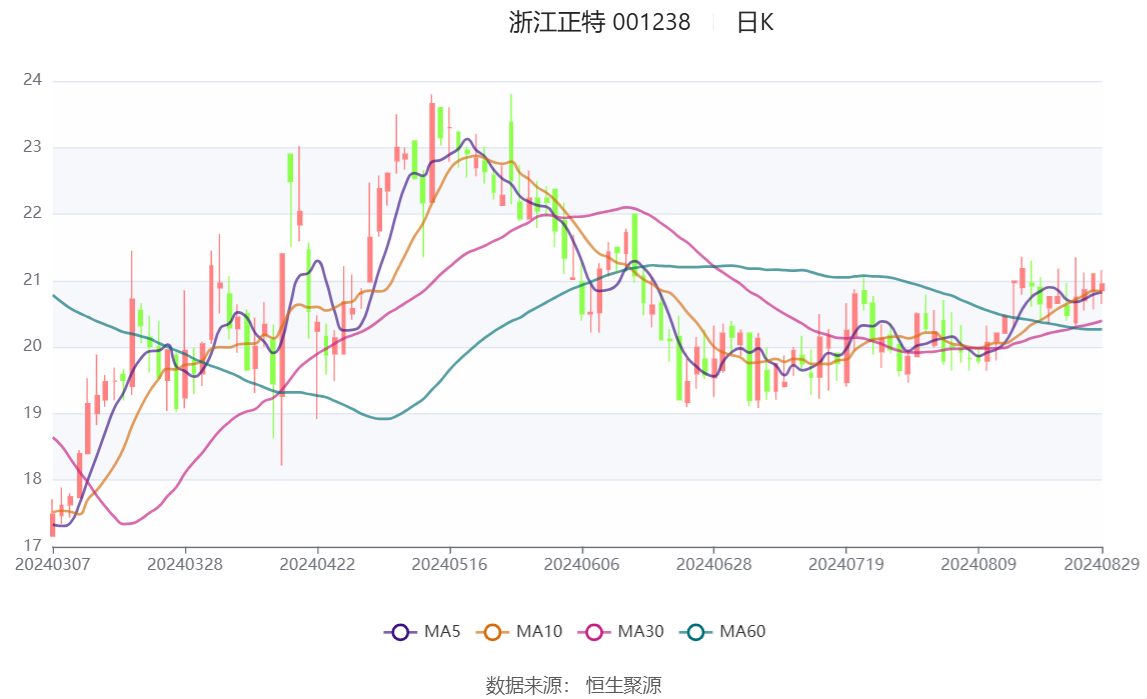Click y-axis value 23
Image resolution: width=1147 pixels, height=699 pixels.
(x=32, y=147)
